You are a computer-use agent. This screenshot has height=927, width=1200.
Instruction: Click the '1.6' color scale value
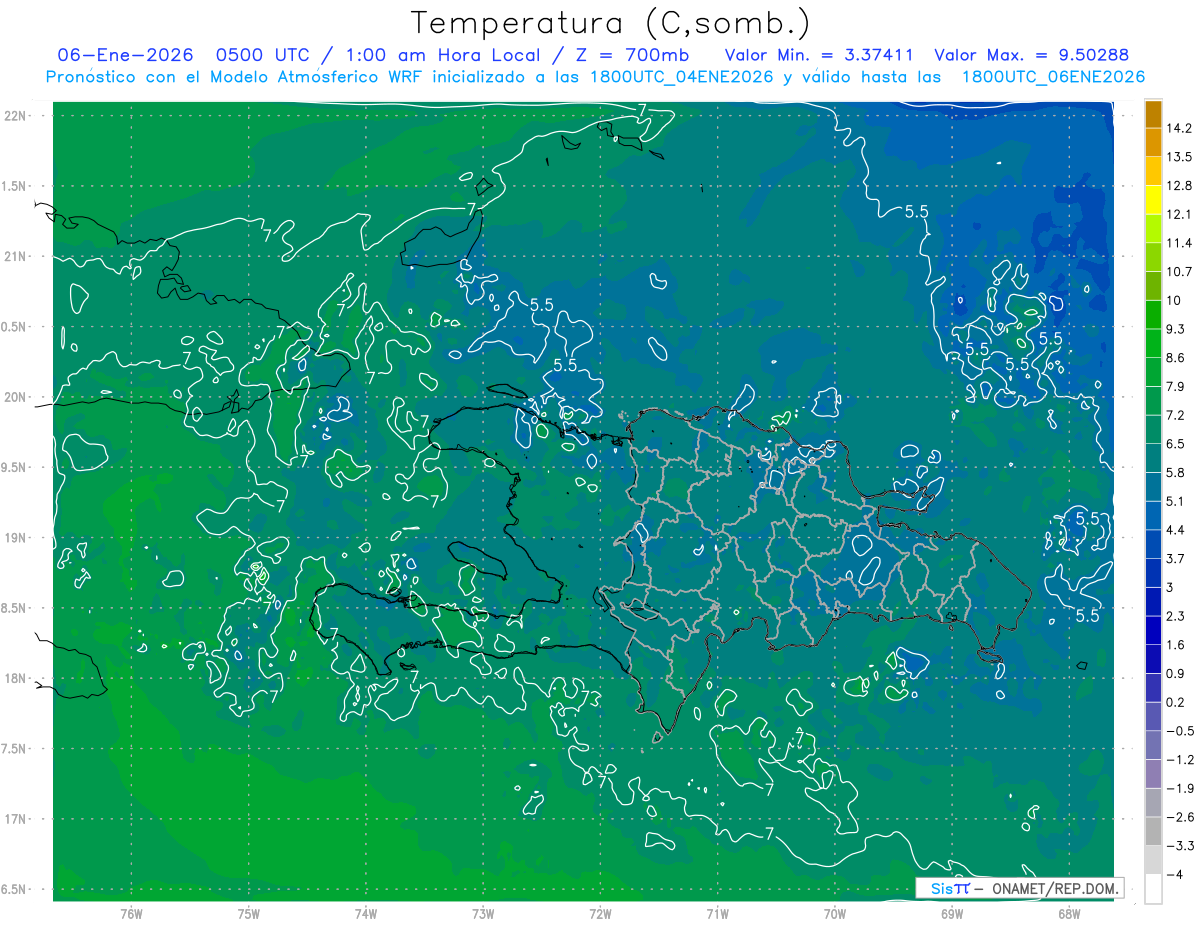[1175, 645]
